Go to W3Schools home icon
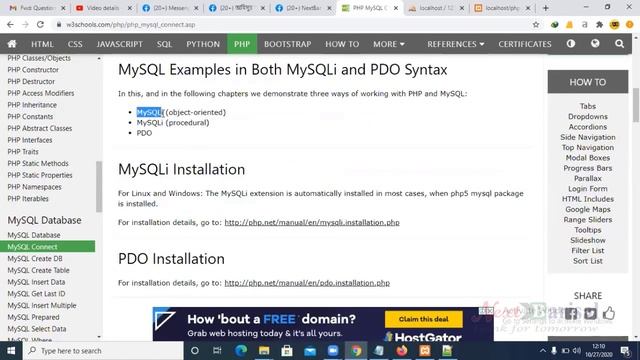Image resolution: width=640 pixels, height=360 pixels. point(12,44)
